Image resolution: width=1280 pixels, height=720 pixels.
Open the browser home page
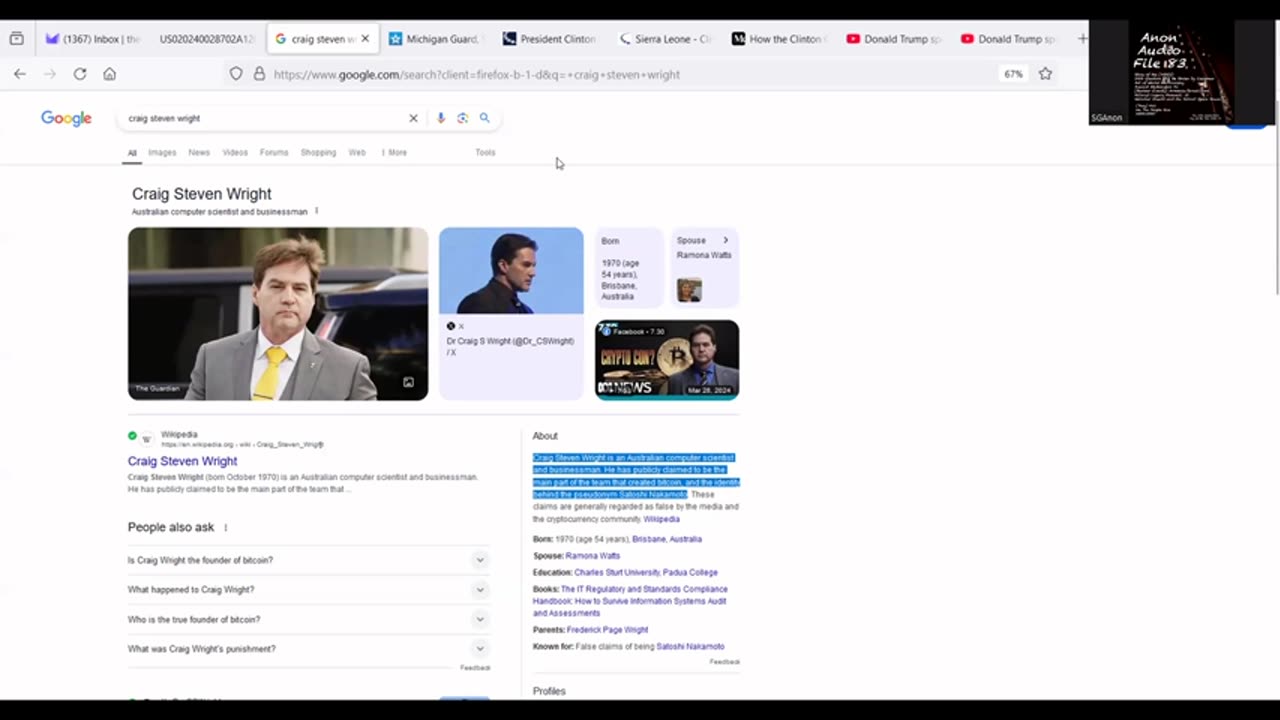[x=110, y=74]
